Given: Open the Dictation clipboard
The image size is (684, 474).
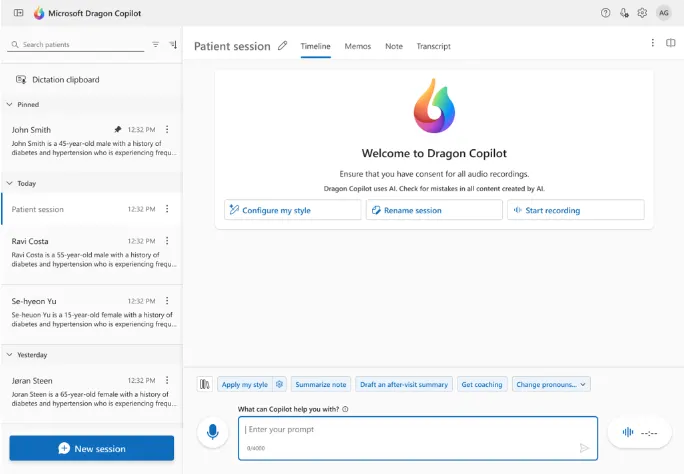Looking at the screenshot, I should click(x=58, y=80).
